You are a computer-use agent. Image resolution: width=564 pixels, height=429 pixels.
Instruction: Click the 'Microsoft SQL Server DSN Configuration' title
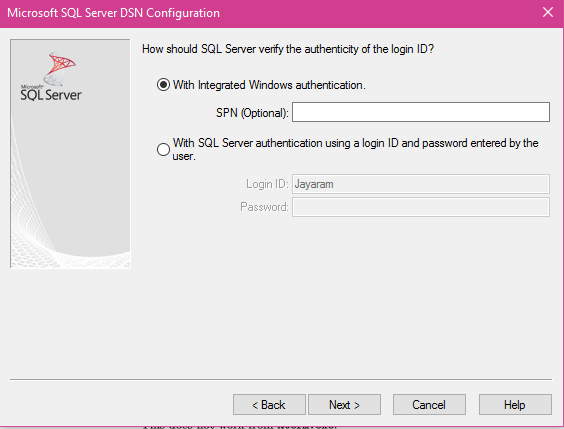click(x=113, y=13)
